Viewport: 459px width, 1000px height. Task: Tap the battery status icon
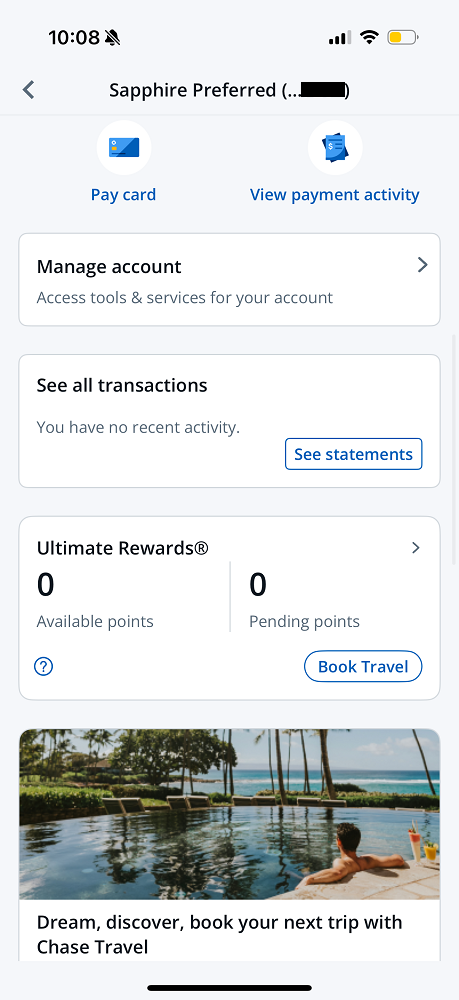click(x=402, y=38)
